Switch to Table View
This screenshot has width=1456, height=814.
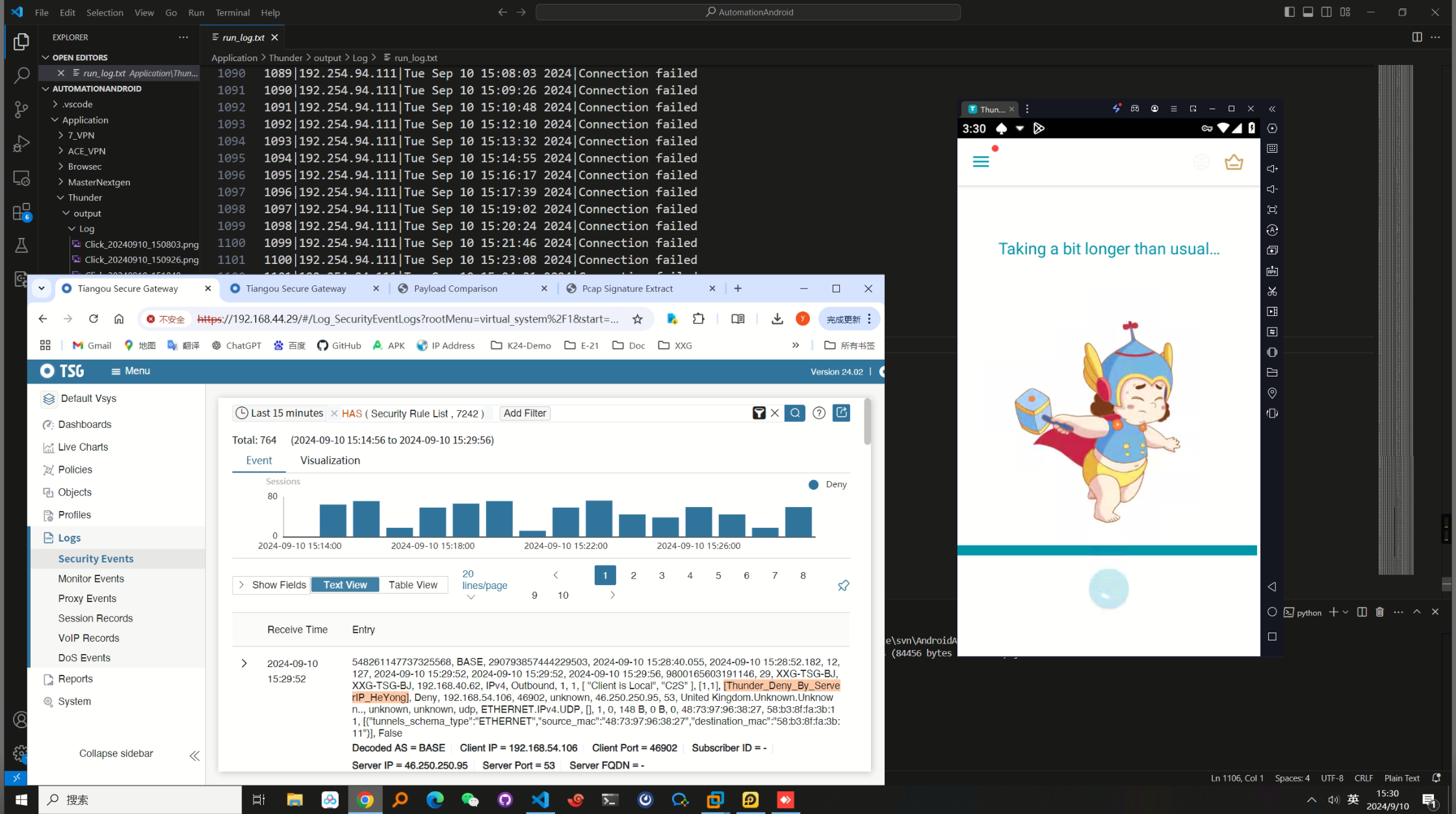tap(412, 584)
